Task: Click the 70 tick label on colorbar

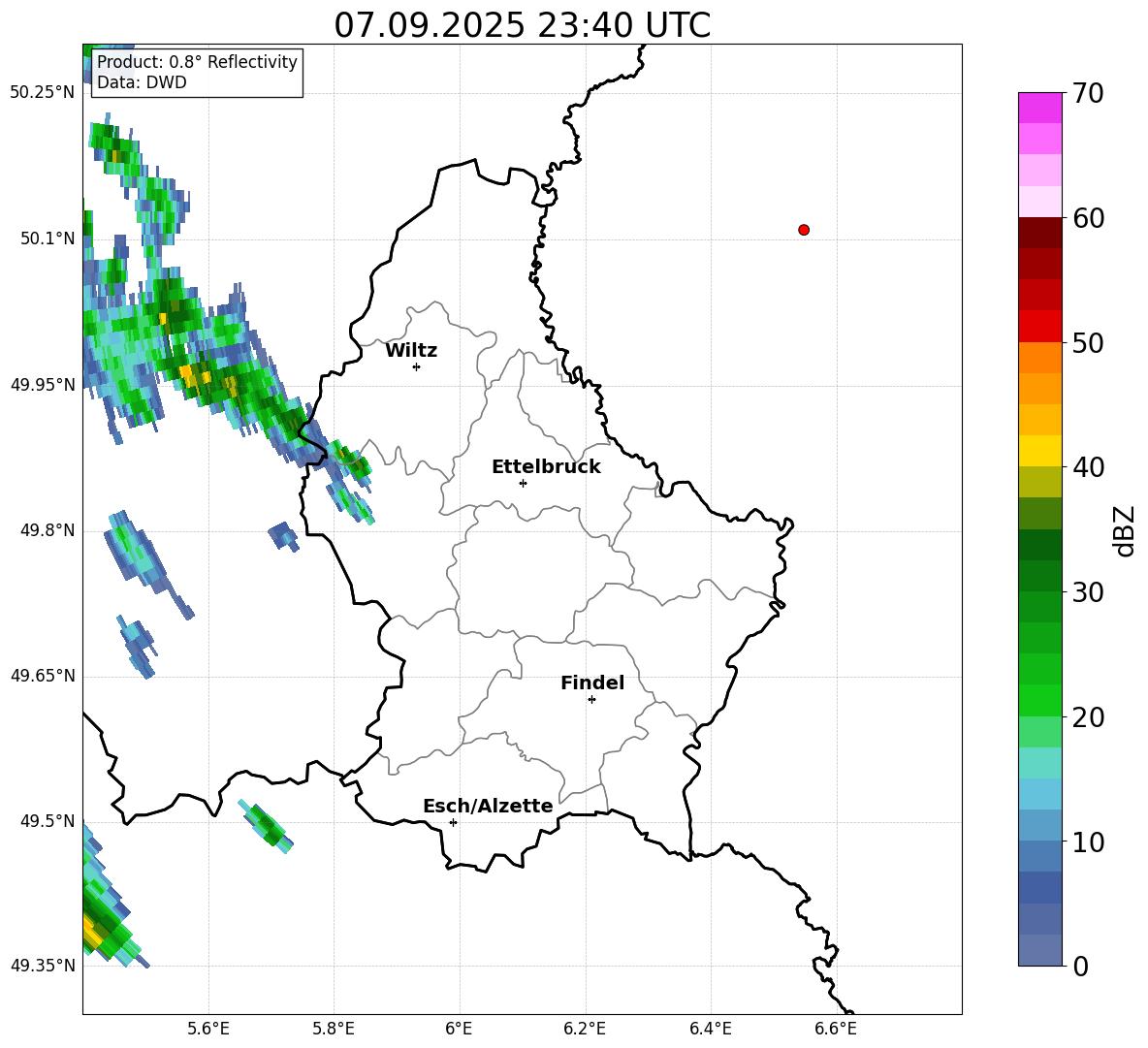Action: point(1087,93)
